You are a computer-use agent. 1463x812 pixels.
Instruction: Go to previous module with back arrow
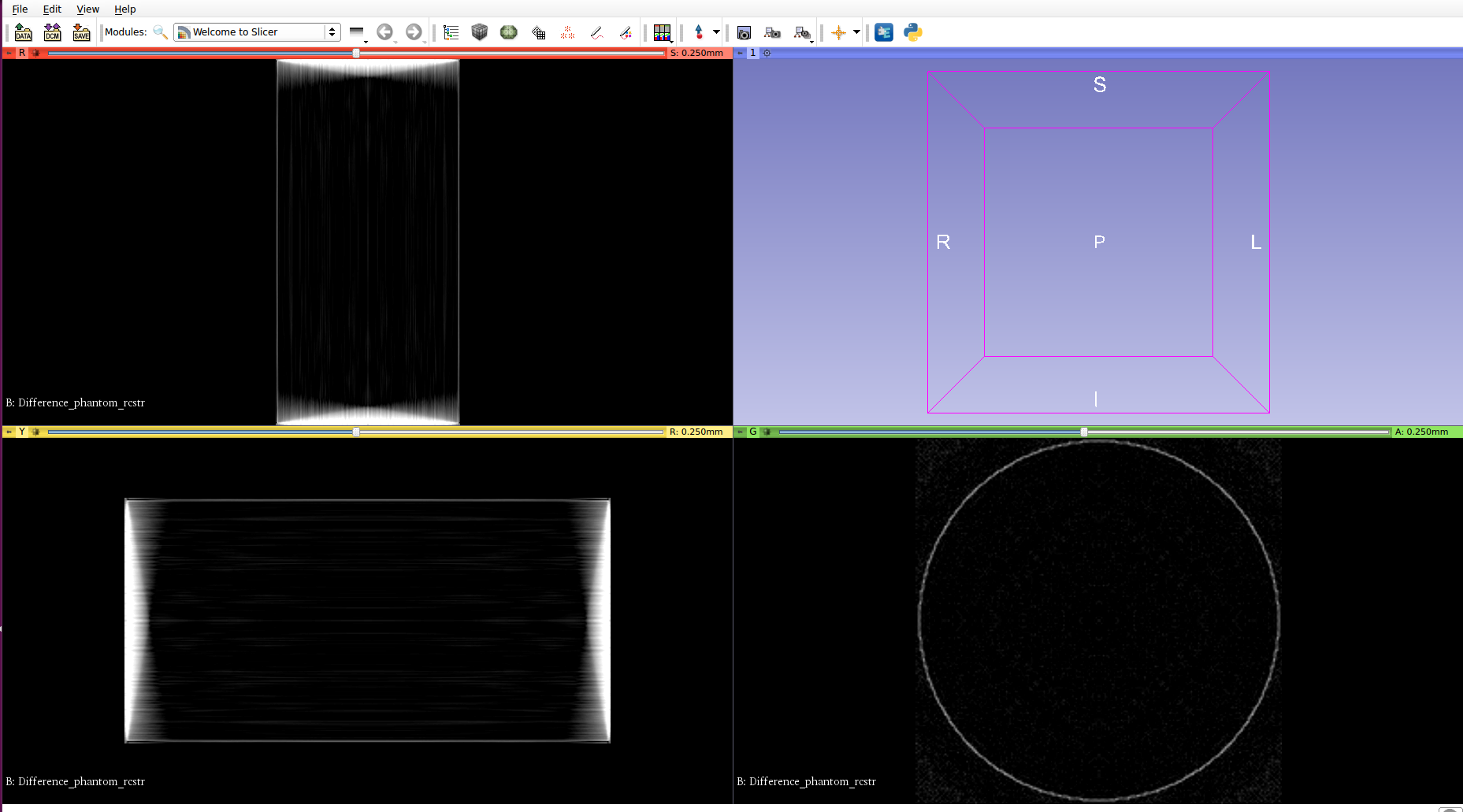pyautogui.click(x=384, y=32)
